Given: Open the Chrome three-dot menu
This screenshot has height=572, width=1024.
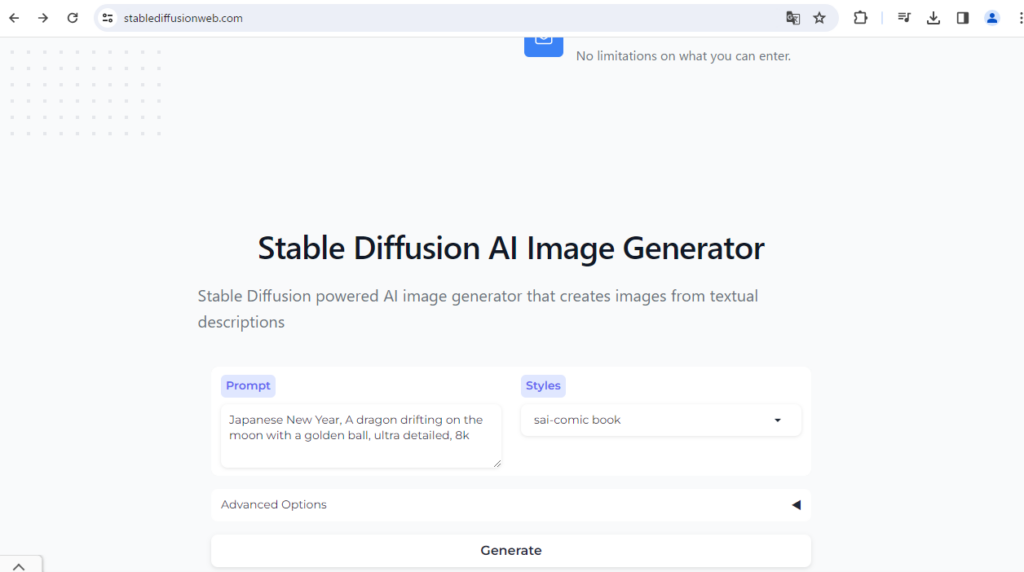Looking at the screenshot, I should pos(1019,18).
